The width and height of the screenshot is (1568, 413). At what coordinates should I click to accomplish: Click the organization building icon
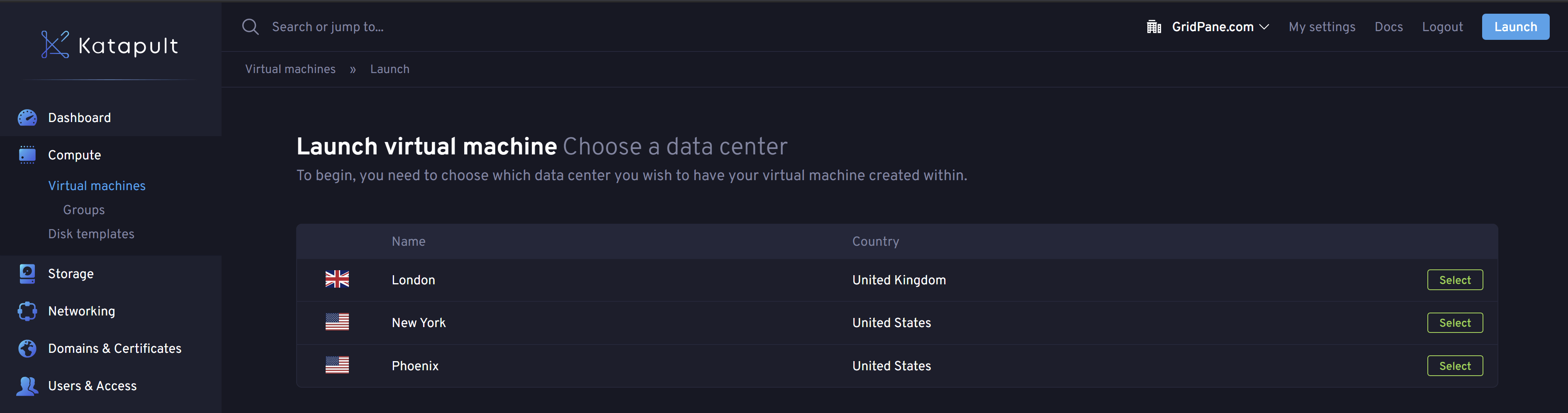click(x=1154, y=27)
